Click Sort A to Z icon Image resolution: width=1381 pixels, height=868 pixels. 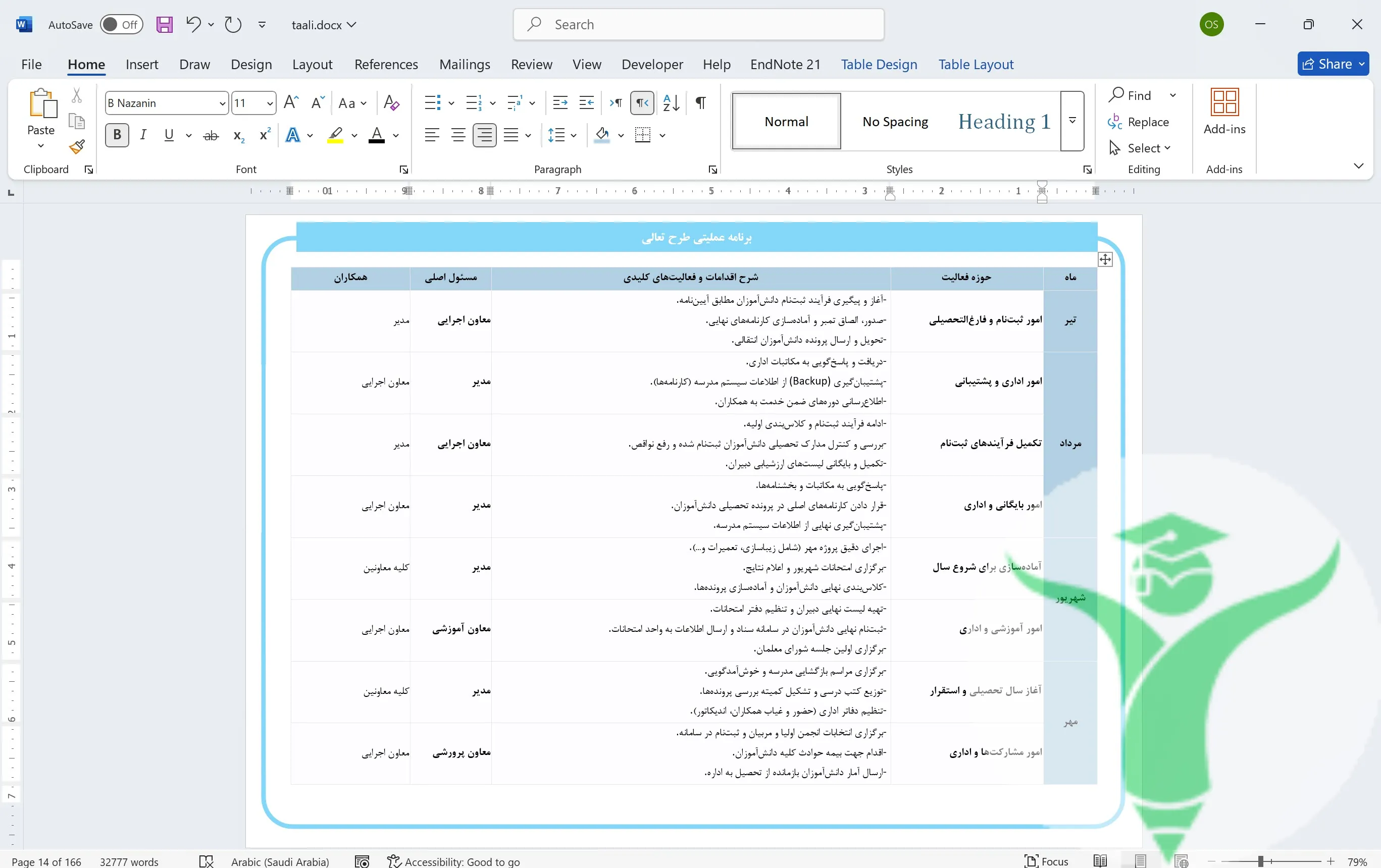click(x=671, y=103)
